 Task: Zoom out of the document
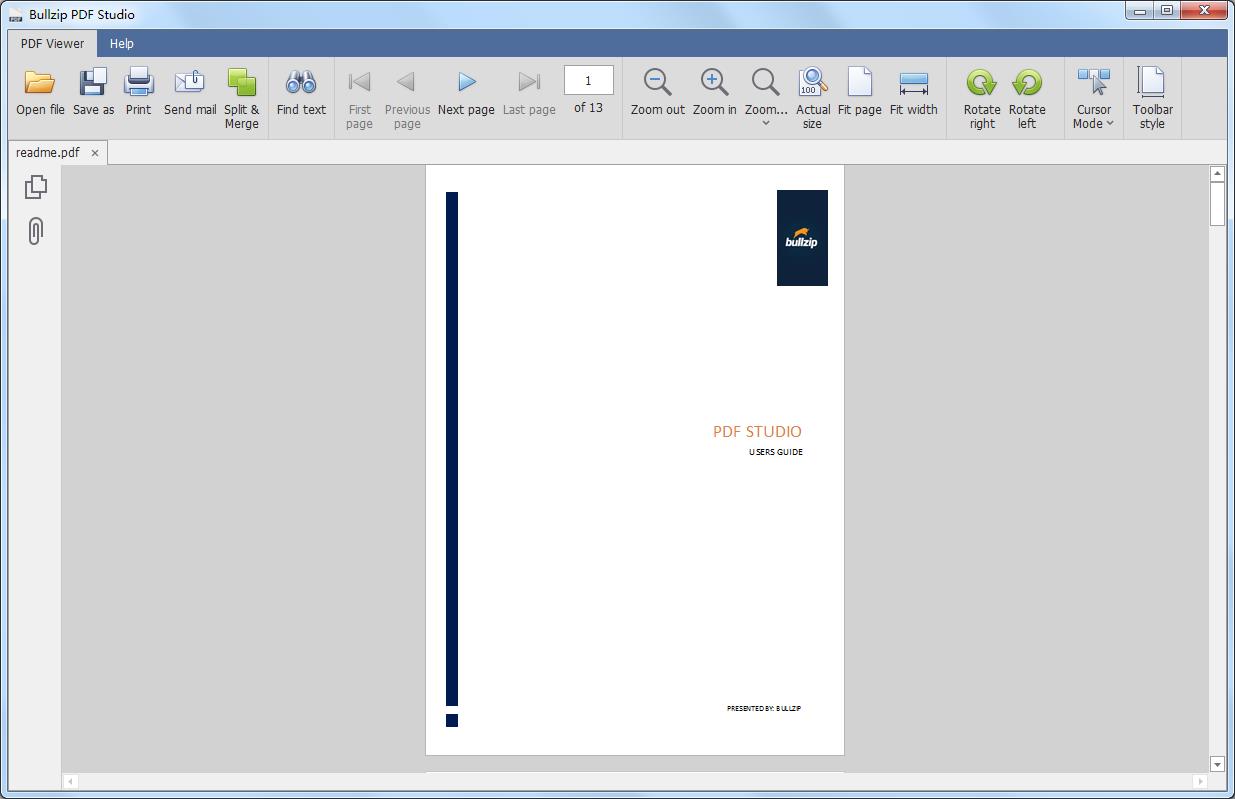(657, 84)
